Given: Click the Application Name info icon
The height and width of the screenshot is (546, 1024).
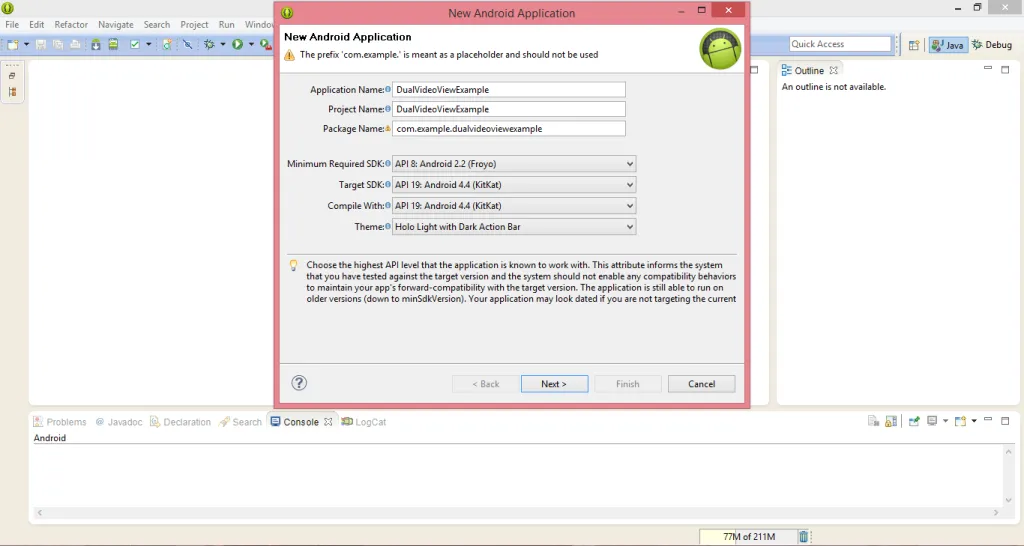Looking at the screenshot, I should tap(388, 89).
